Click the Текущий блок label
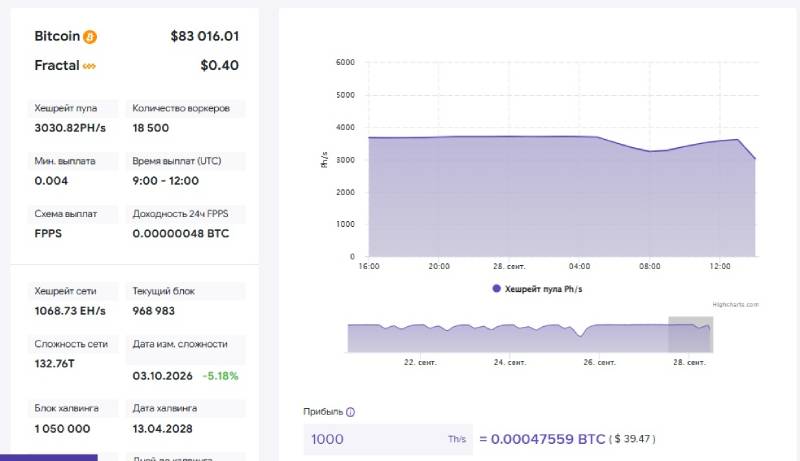800x461 pixels. tap(163, 291)
